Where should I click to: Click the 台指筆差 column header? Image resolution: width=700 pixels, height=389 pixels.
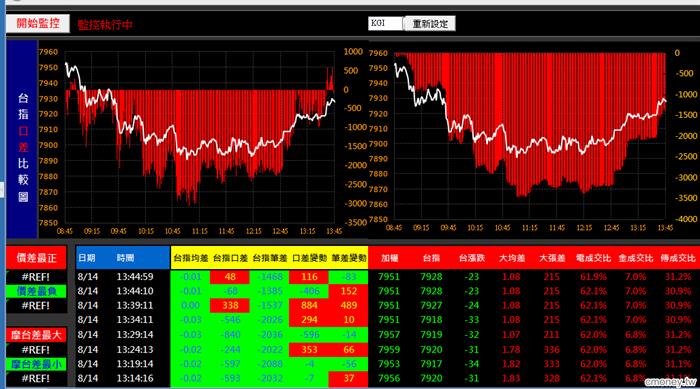pyautogui.click(x=270, y=258)
